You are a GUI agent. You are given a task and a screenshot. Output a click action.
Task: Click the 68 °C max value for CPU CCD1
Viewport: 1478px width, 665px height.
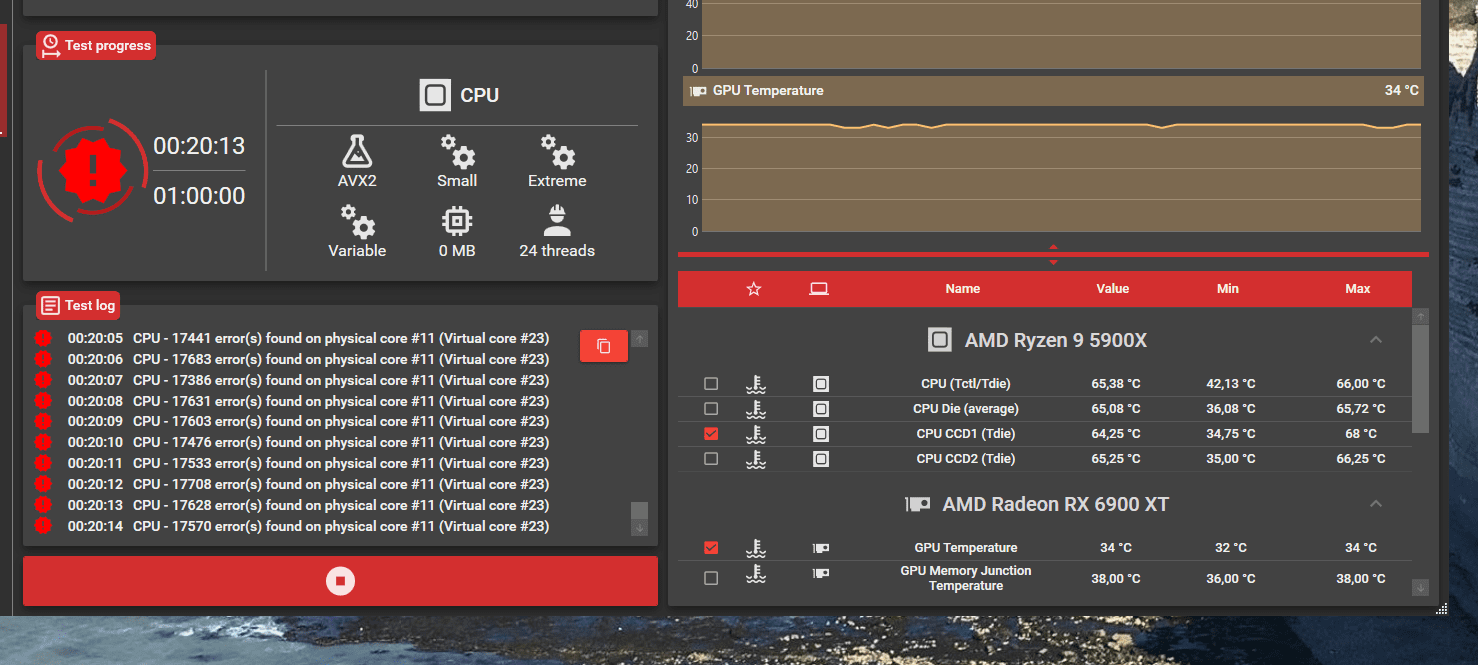[x=1361, y=434]
